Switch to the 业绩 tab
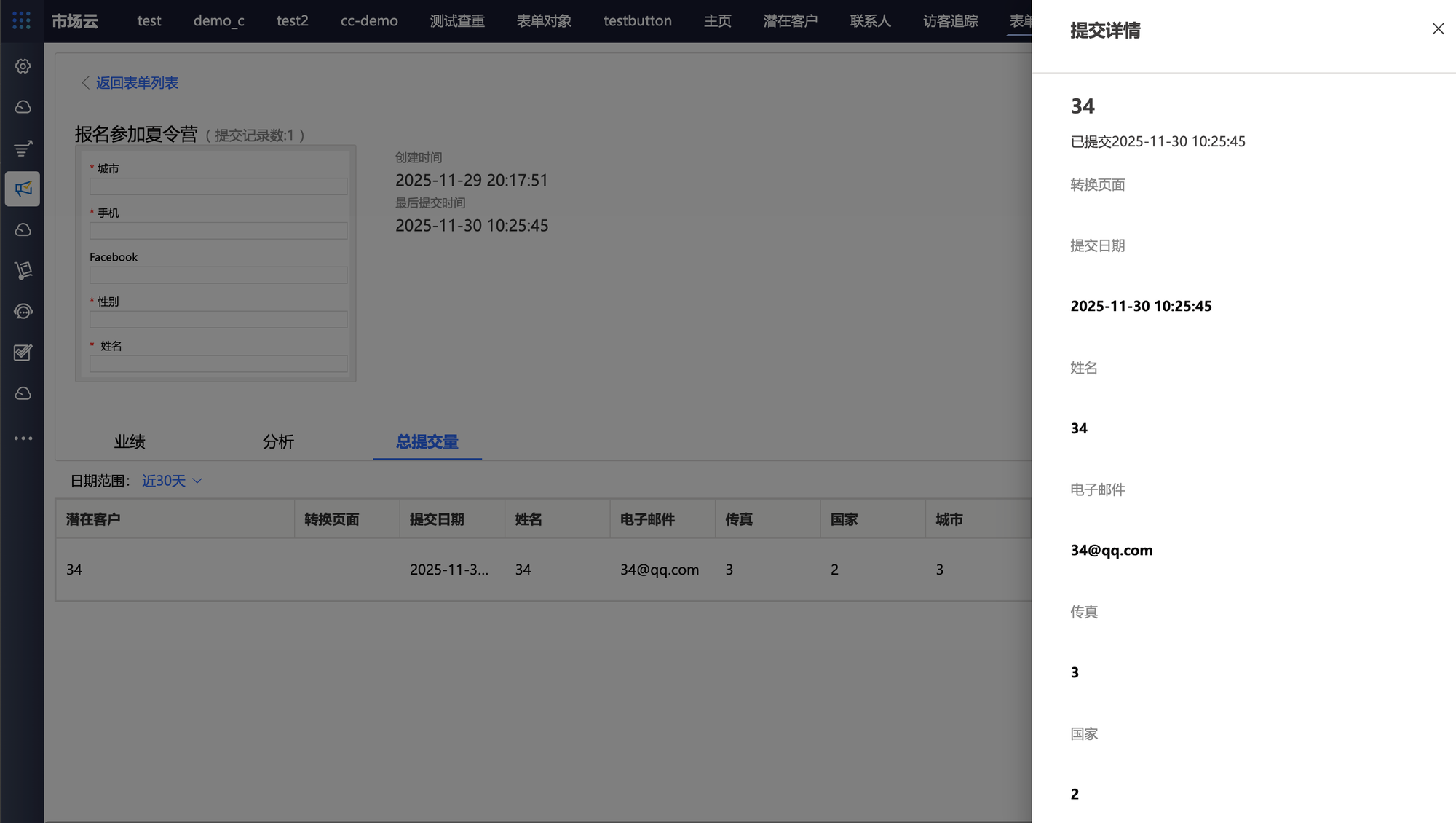The image size is (1456, 823). pyautogui.click(x=130, y=441)
